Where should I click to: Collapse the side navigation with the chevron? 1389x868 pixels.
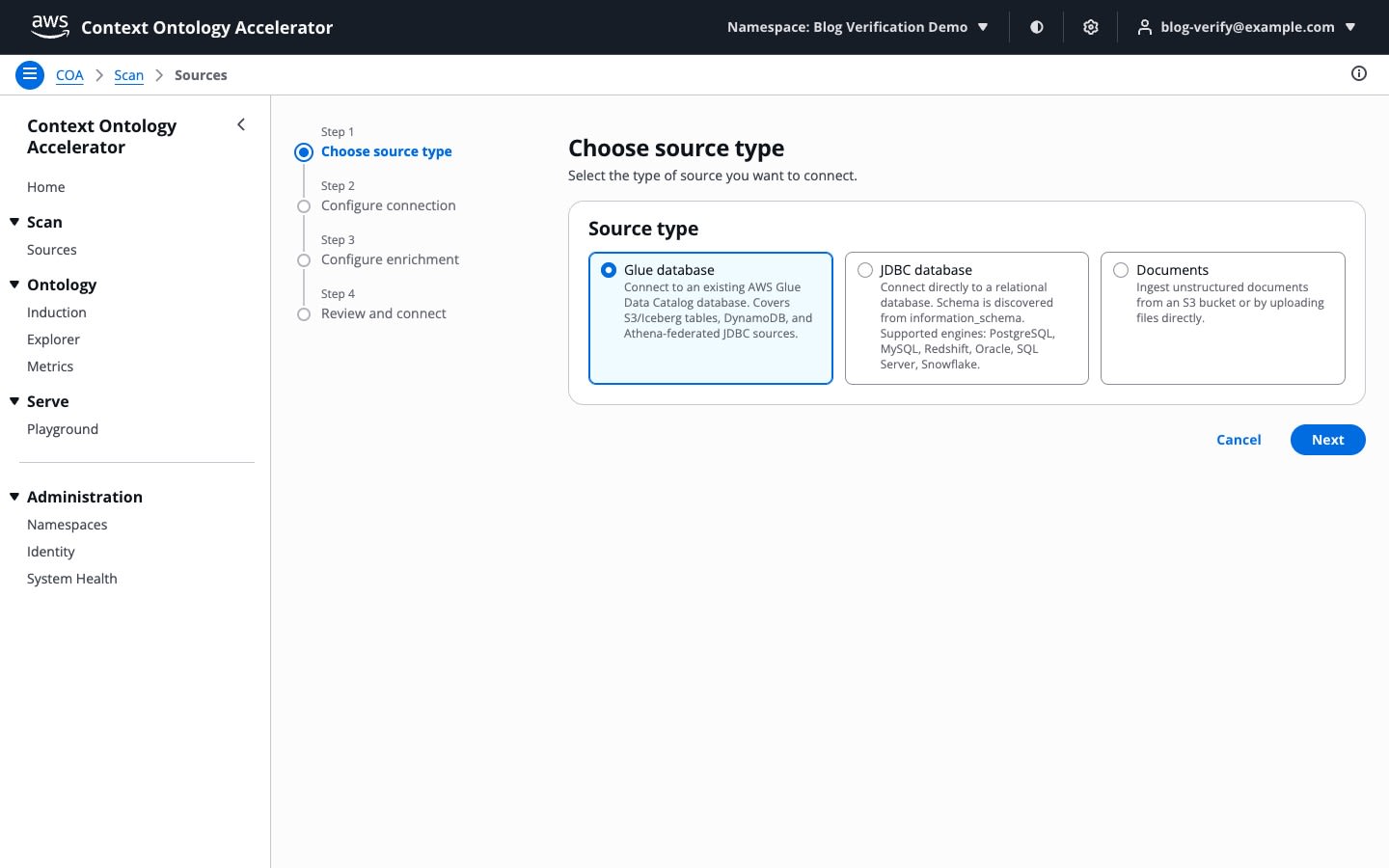coord(241,124)
